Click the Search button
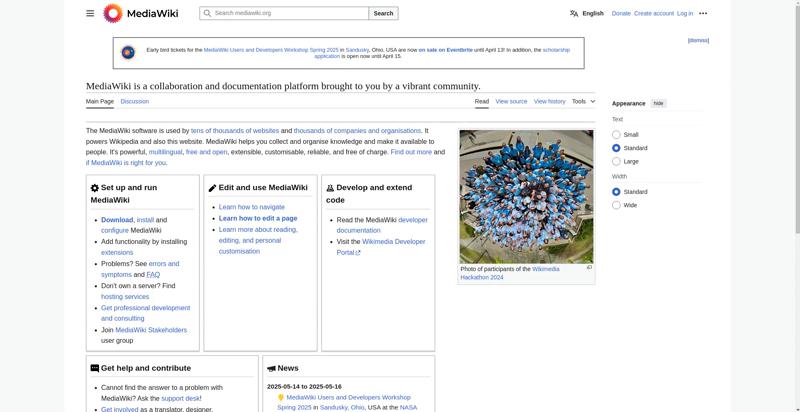This screenshot has height=412, width=800. [383, 13]
